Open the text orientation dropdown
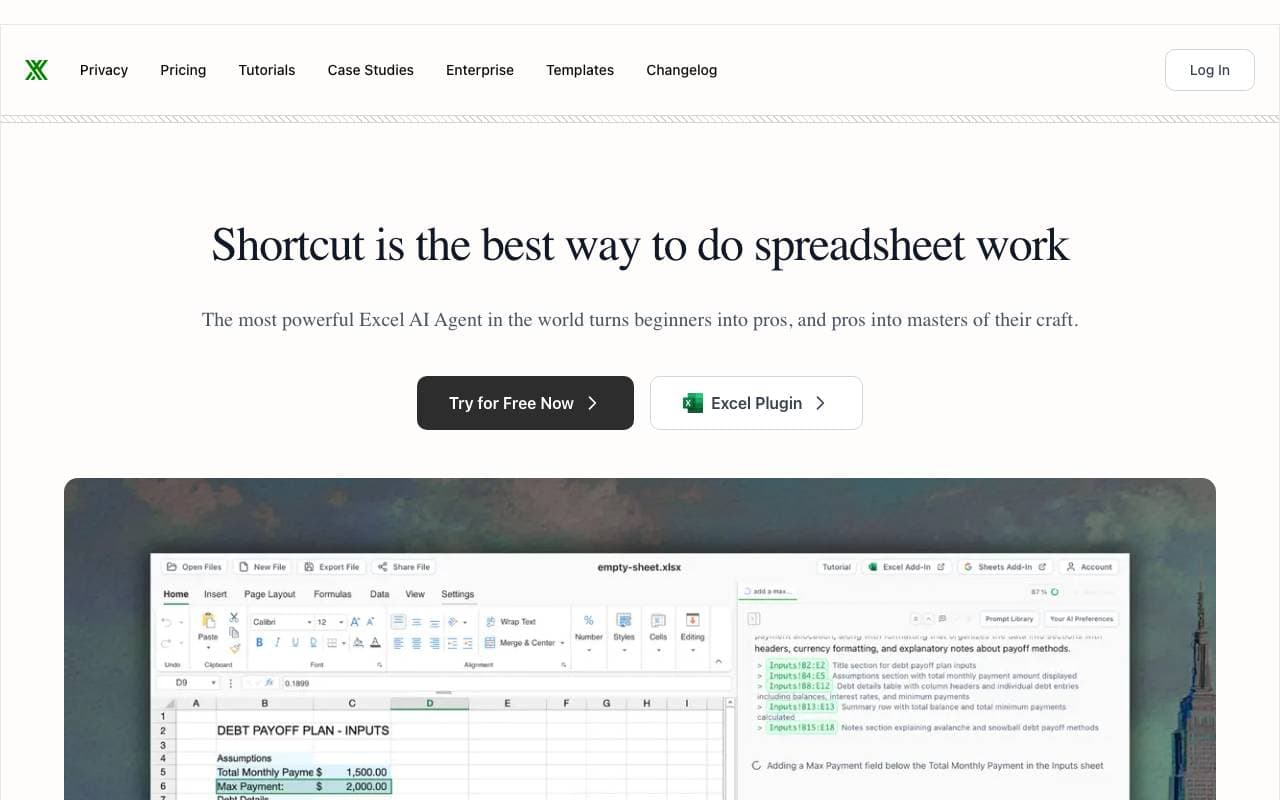The image size is (1280, 800). (x=457, y=622)
